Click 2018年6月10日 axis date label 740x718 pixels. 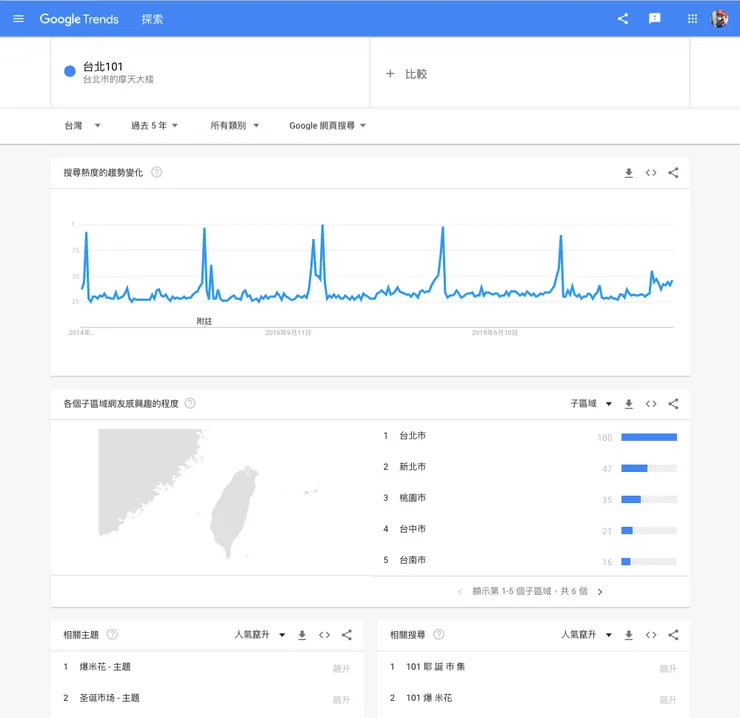[495, 333]
